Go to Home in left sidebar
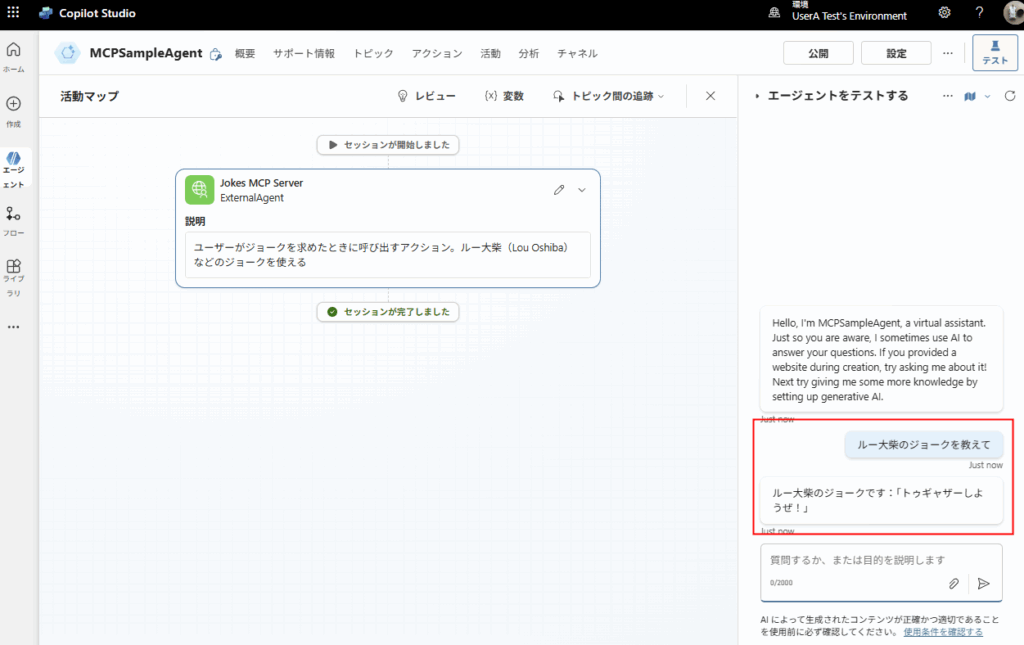The image size is (1024, 645). click(13, 57)
